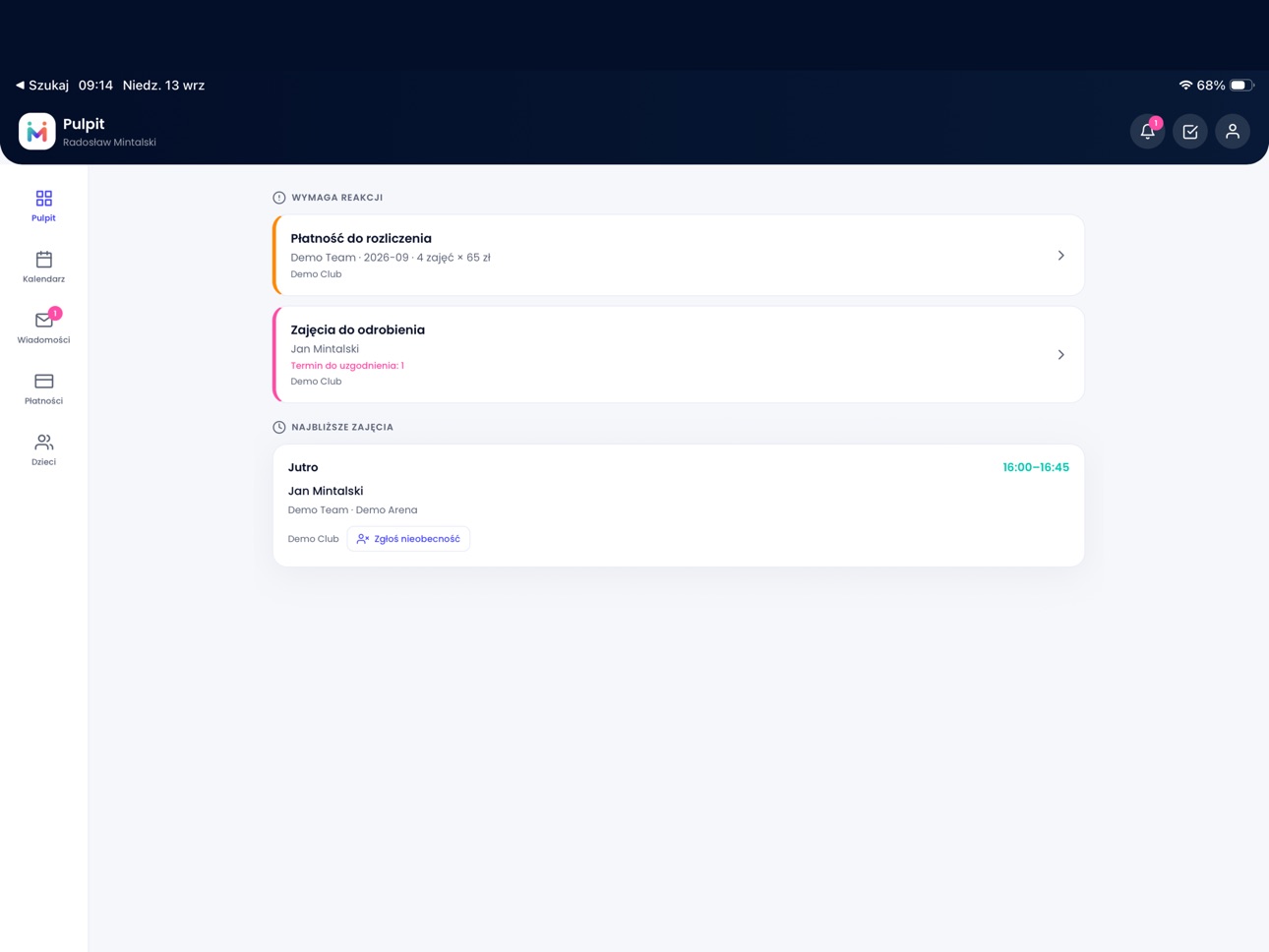Select Pulpit in the sidebar
The height and width of the screenshot is (952, 1269).
[x=43, y=206]
